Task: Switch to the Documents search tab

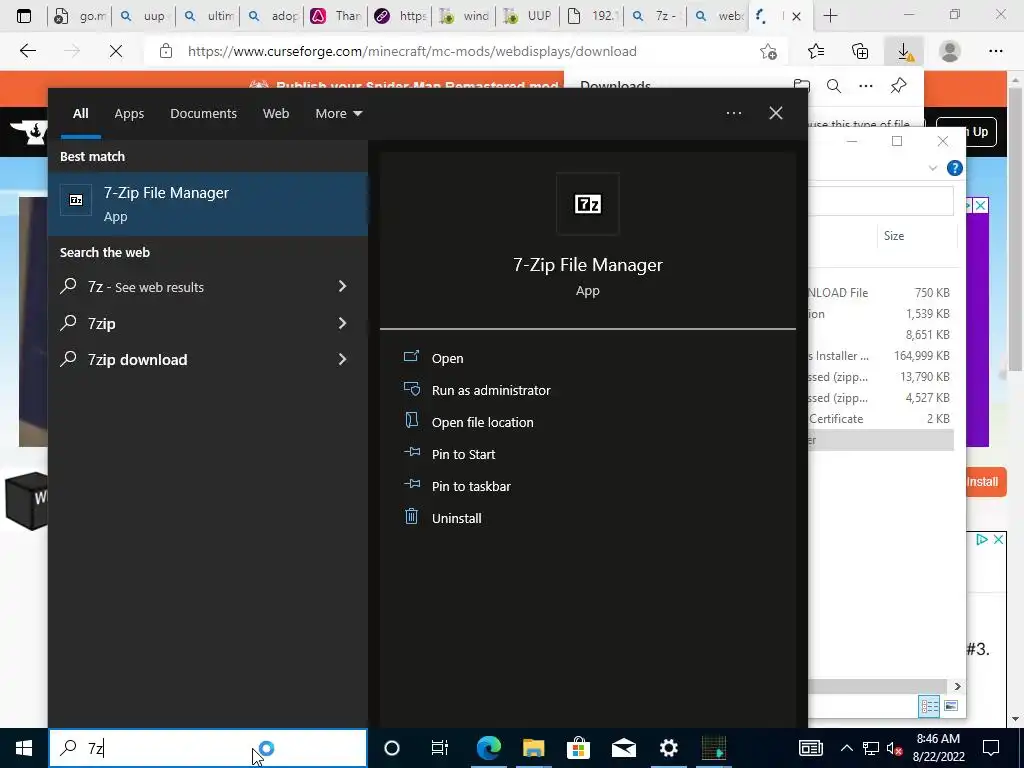Action: 203,114
